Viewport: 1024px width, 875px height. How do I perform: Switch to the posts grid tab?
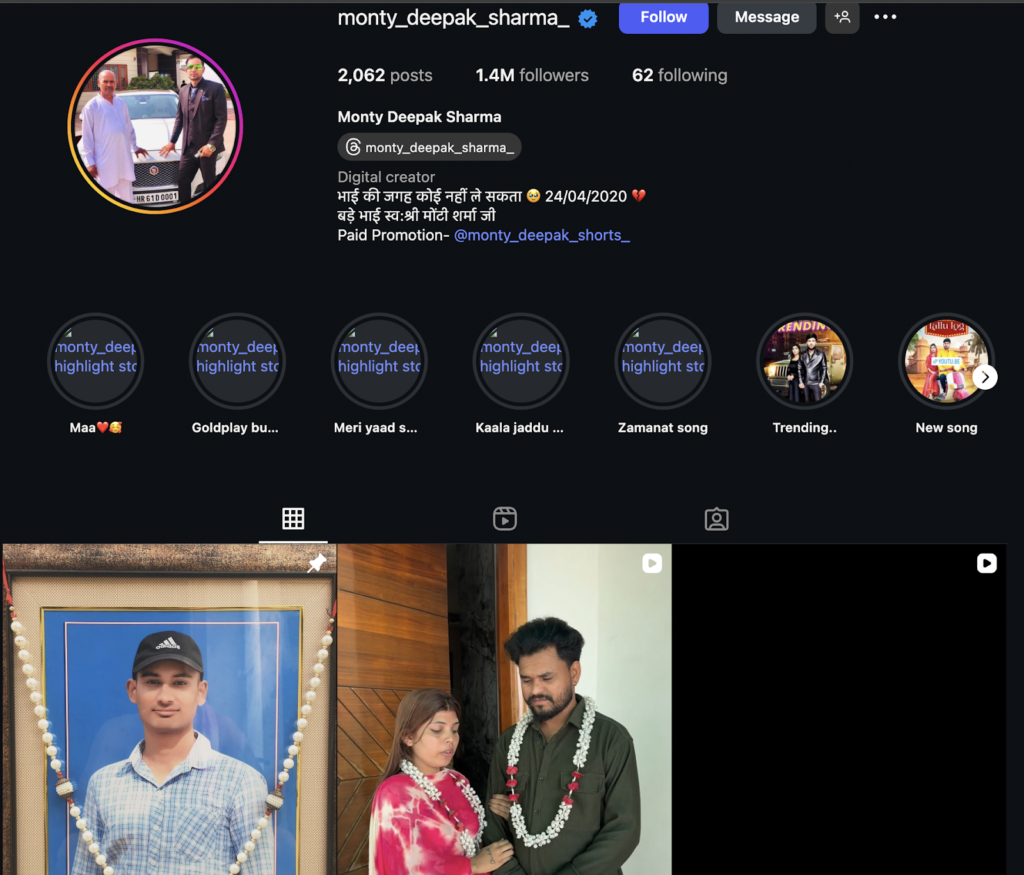(293, 518)
